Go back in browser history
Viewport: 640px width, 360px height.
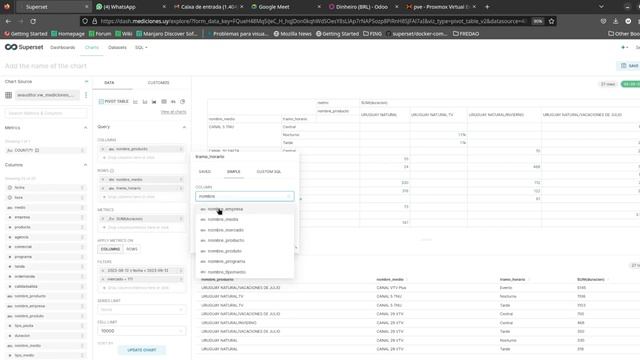(x=9, y=21)
